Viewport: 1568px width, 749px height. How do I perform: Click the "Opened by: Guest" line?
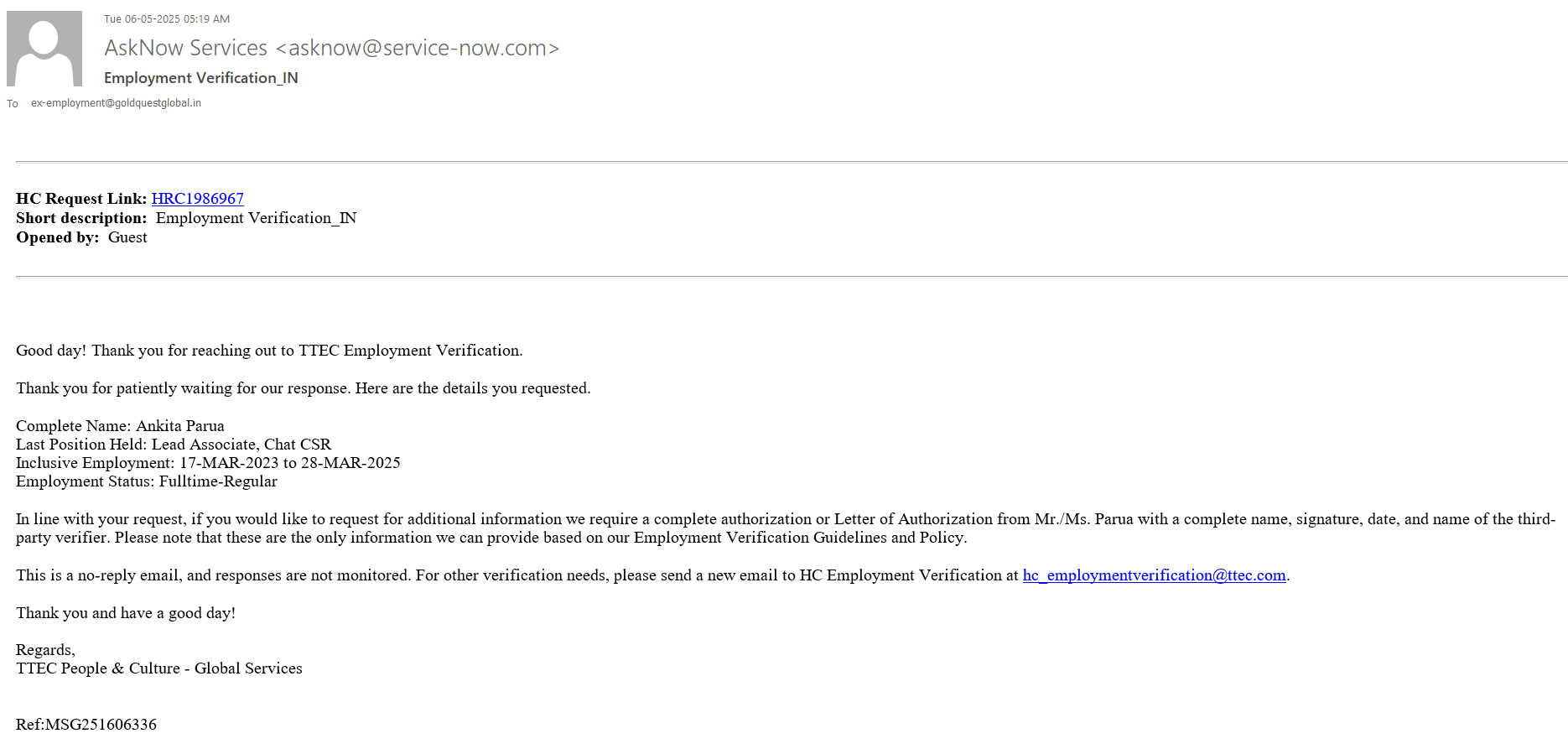pyautogui.click(x=81, y=237)
